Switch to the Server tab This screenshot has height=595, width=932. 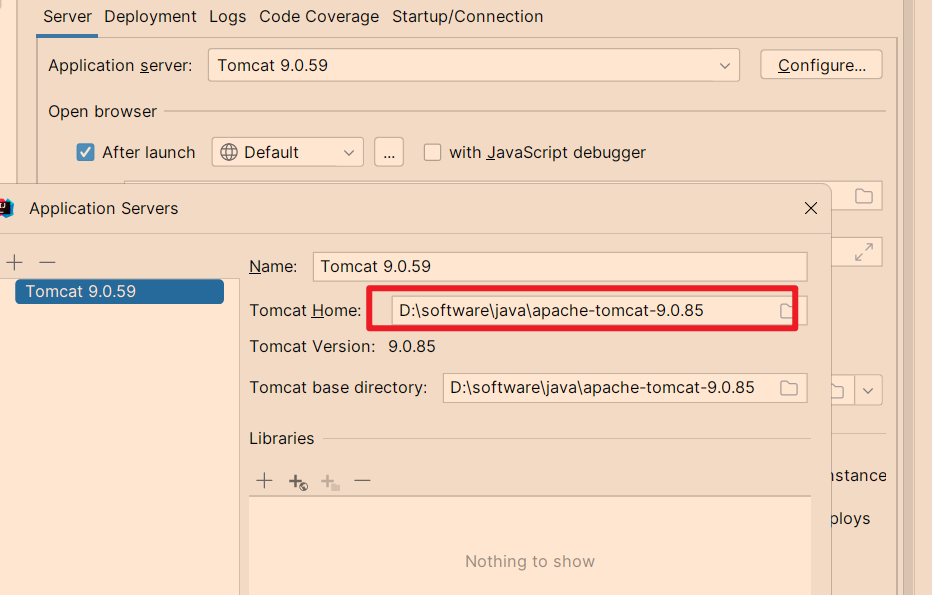[67, 17]
